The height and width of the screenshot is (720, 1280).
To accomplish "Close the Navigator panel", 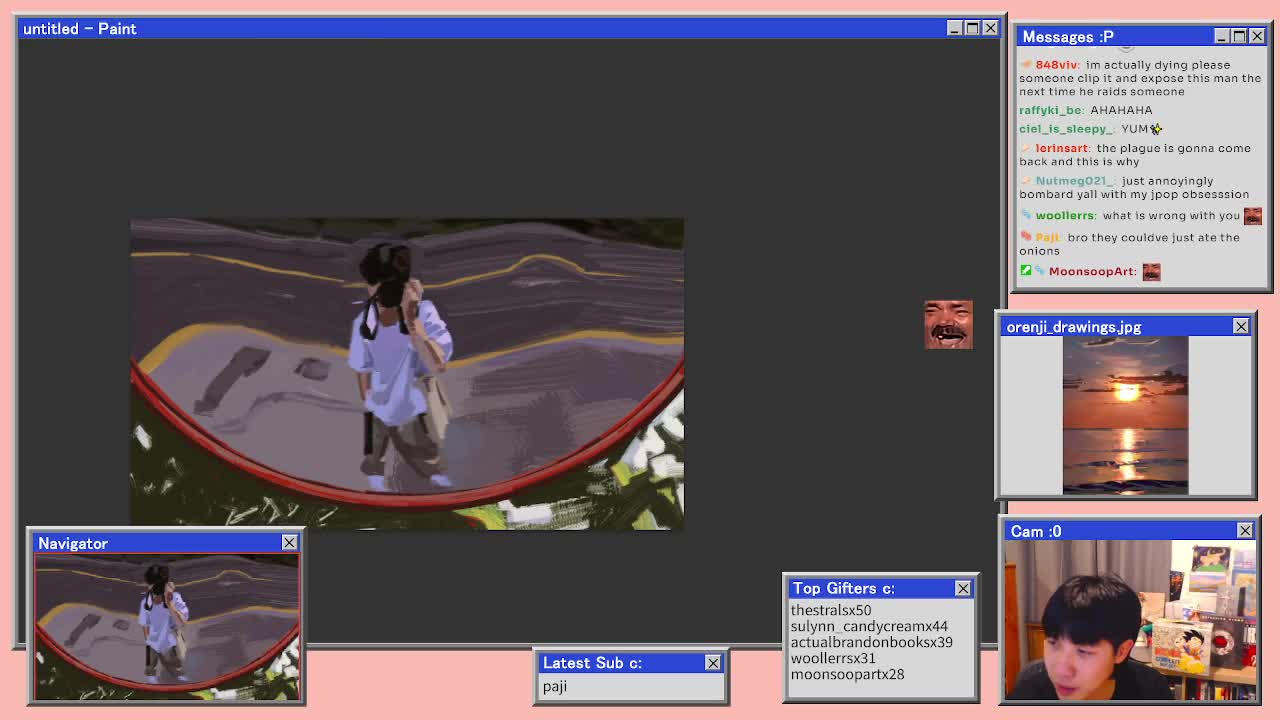I will point(289,542).
